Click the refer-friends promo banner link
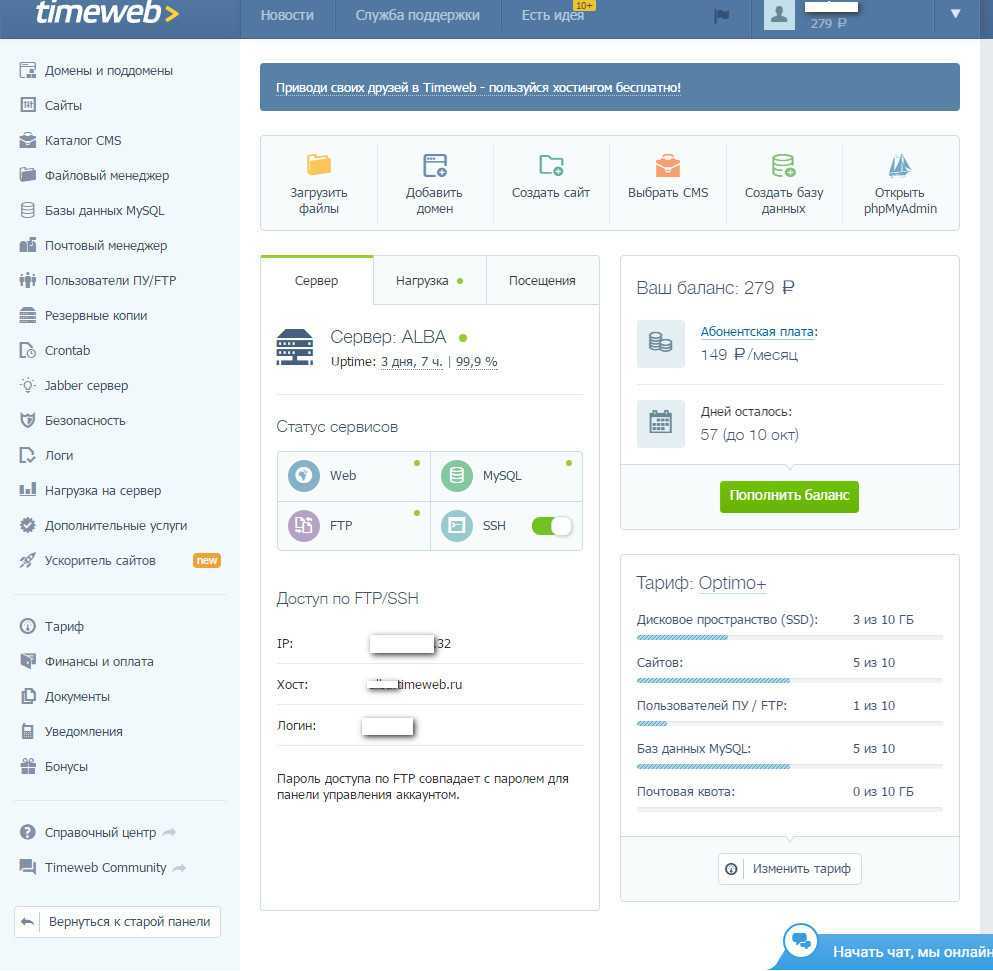Image resolution: width=993 pixels, height=971 pixels. pos(478,87)
